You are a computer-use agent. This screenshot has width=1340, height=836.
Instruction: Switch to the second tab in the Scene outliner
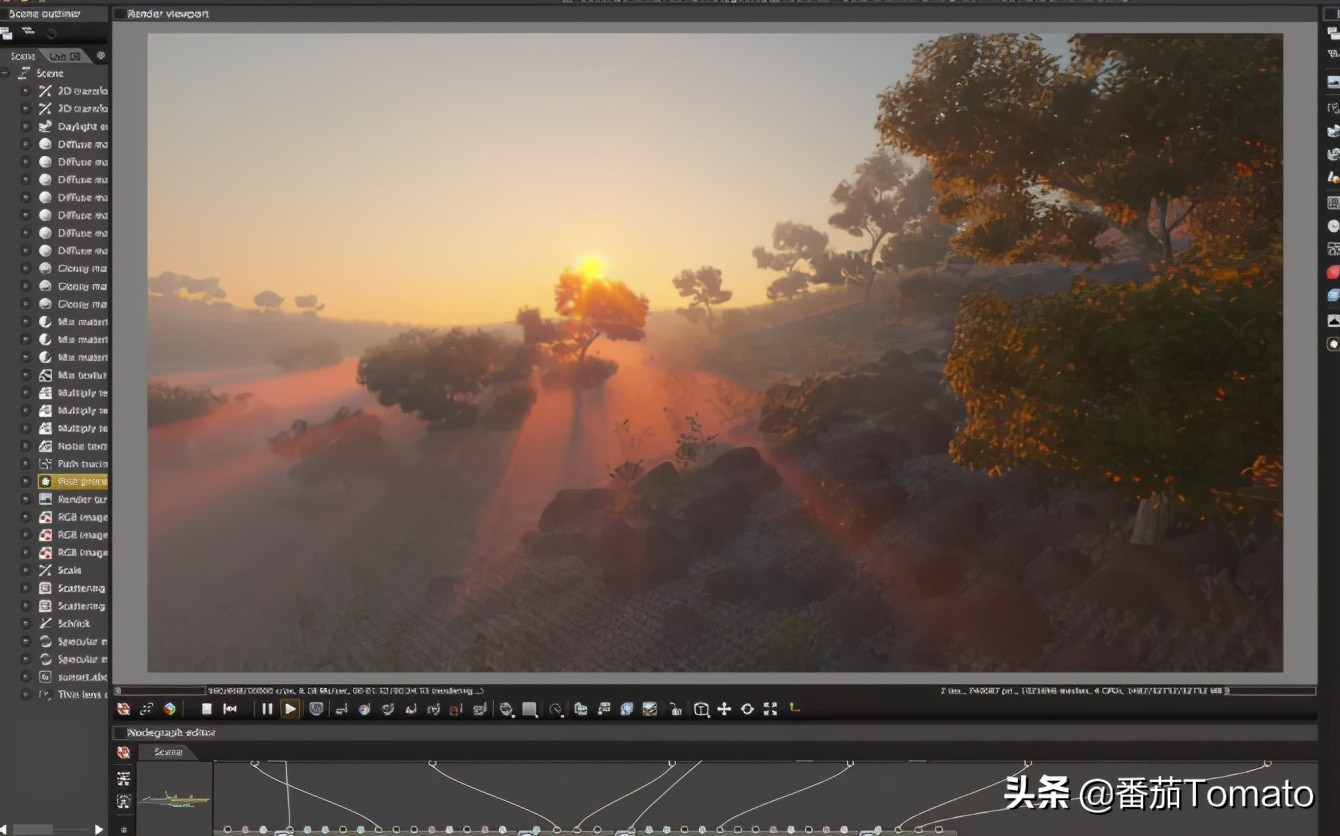tap(65, 55)
